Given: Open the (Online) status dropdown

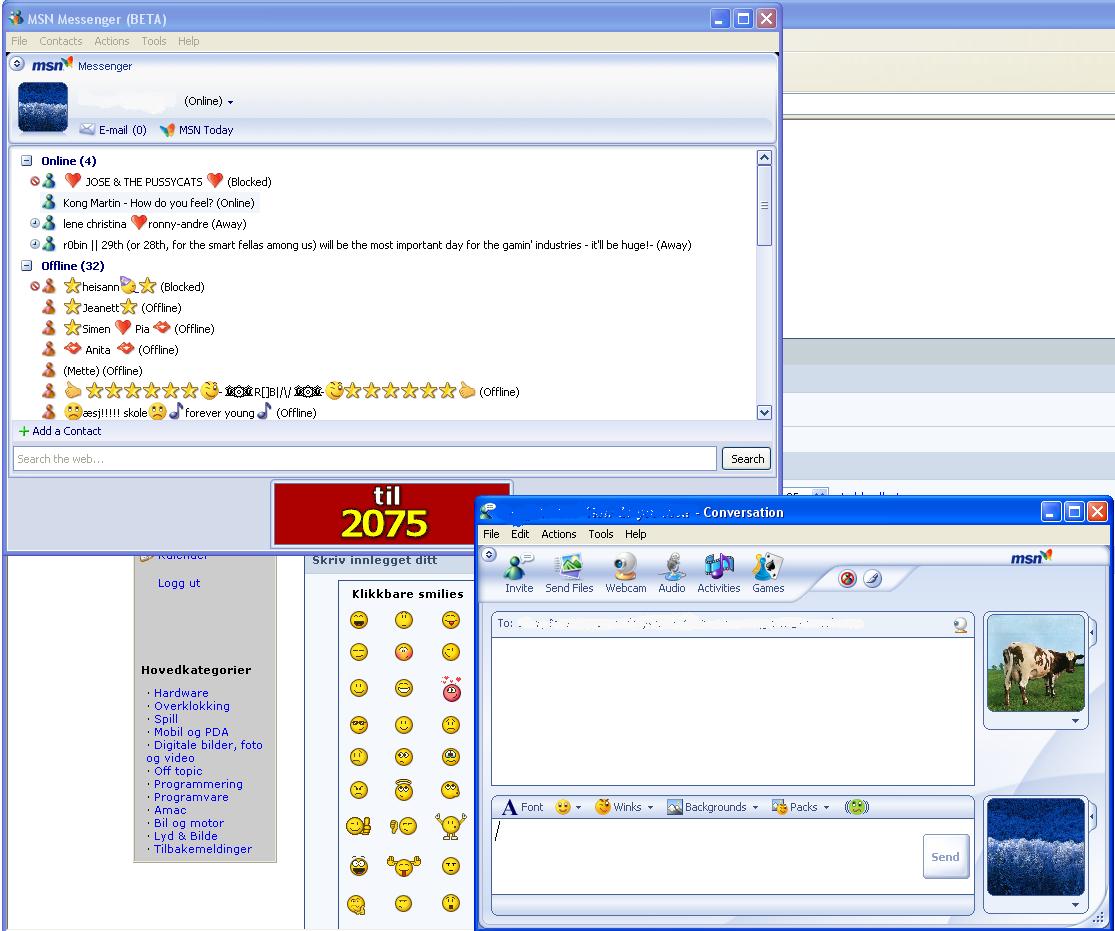Looking at the screenshot, I should (x=208, y=101).
